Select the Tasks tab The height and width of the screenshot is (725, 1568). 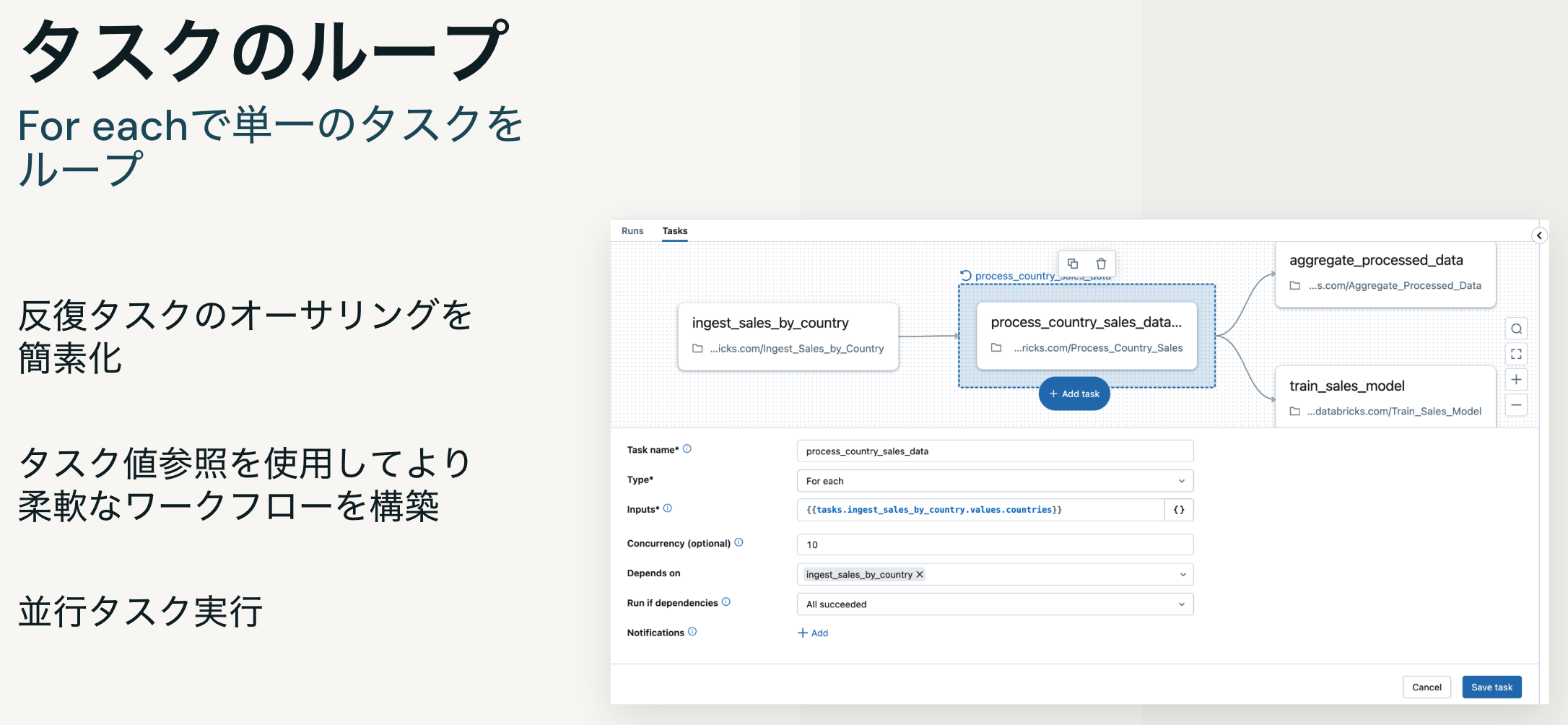[x=674, y=230]
